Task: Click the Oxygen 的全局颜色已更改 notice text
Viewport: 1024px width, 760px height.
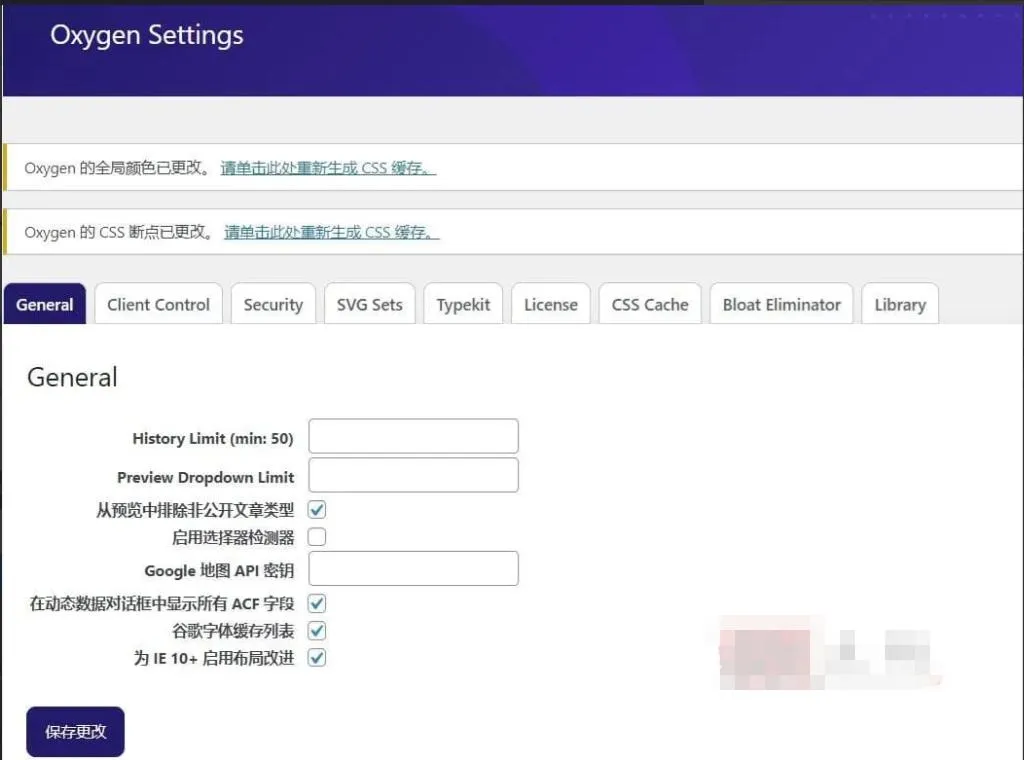Action: click(x=118, y=168)
